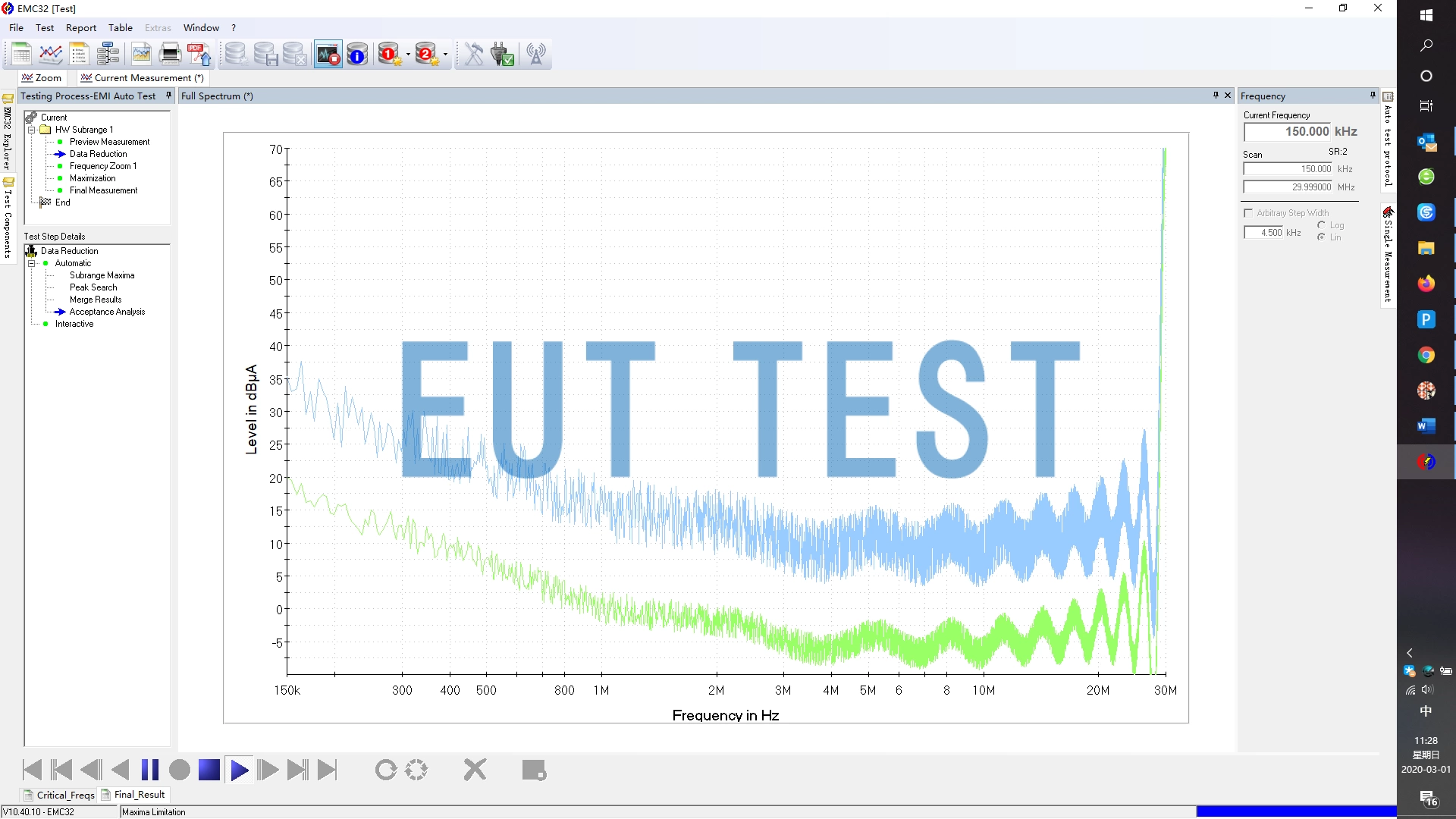
Task: Collapse the Automatic tree node
Action: [32, 263]
